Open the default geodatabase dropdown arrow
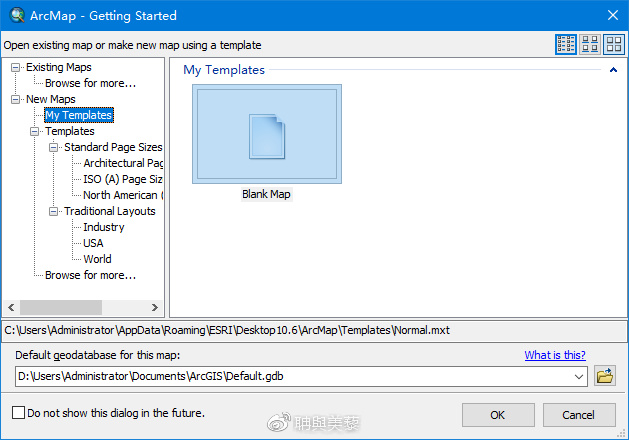The image size is (629, 440). pyautogui.click(x=578, y=376)
